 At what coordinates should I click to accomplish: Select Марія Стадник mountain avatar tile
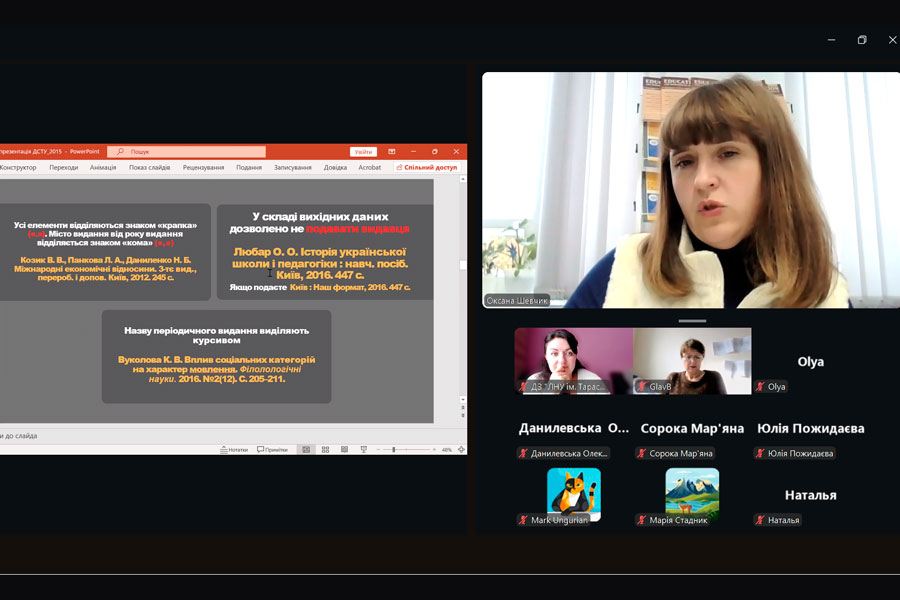pos(692,494)
